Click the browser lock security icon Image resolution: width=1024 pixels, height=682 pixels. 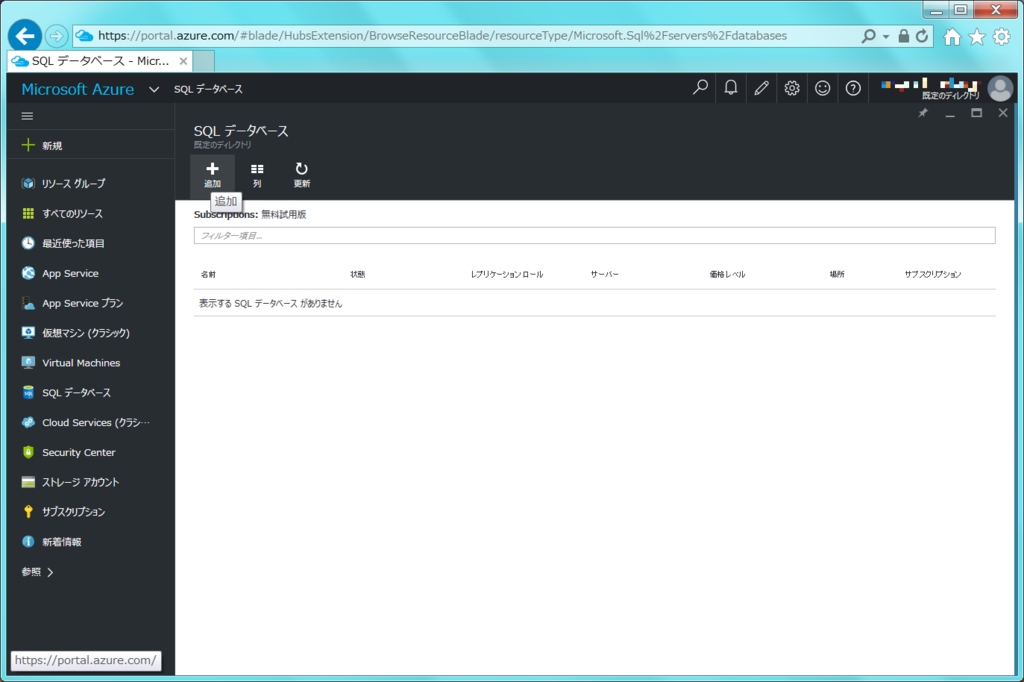tap(903, 36)
